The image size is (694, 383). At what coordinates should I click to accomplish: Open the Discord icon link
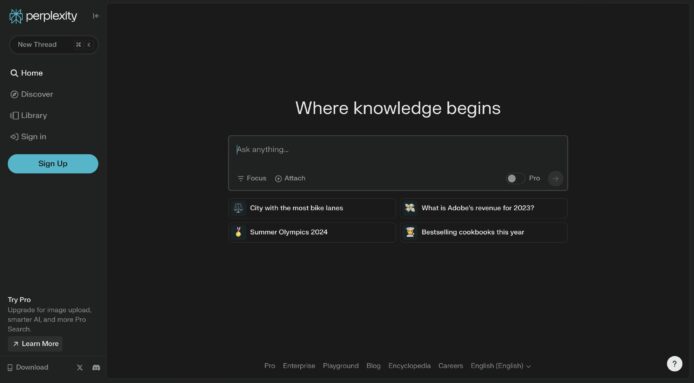[x=96, y=368]
